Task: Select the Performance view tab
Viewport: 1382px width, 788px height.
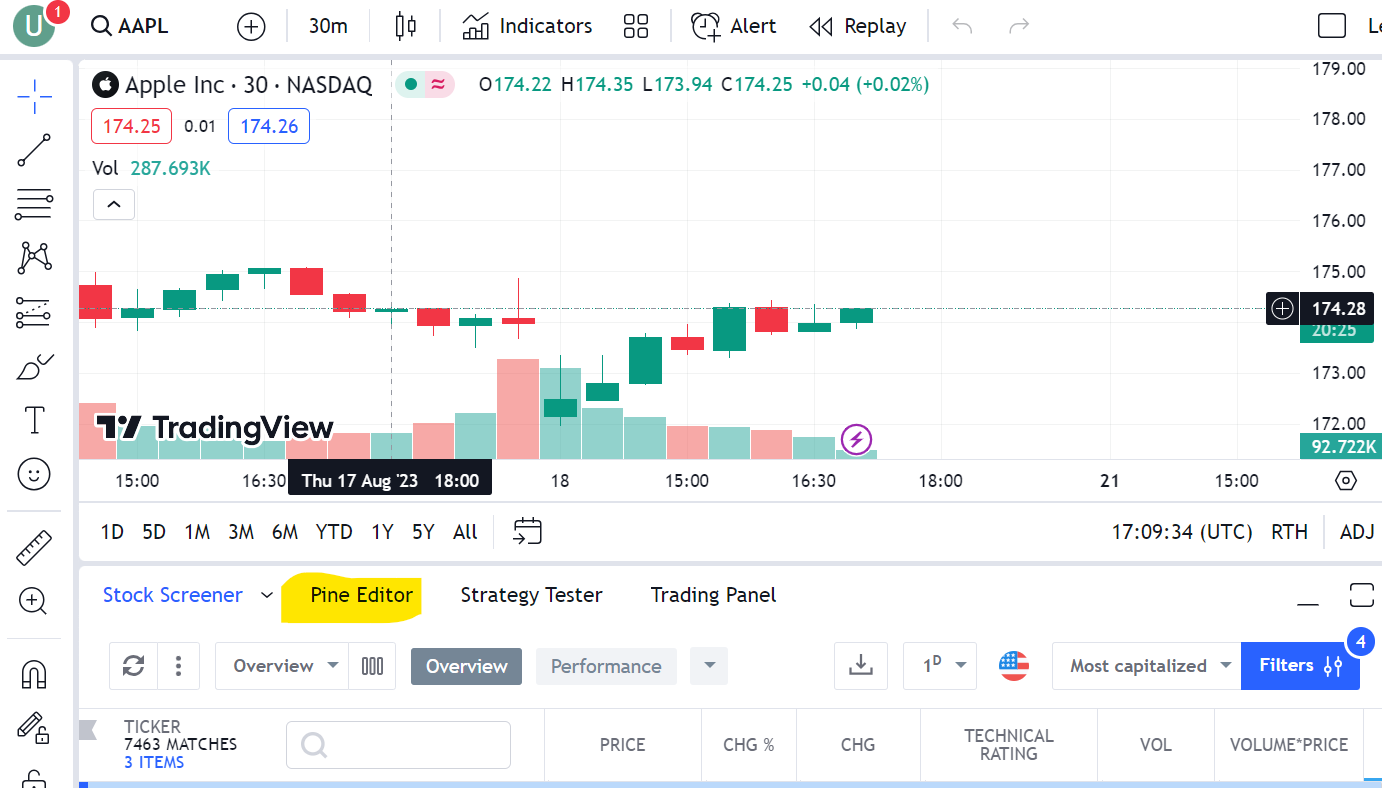Action: click(x=606, y=666)
